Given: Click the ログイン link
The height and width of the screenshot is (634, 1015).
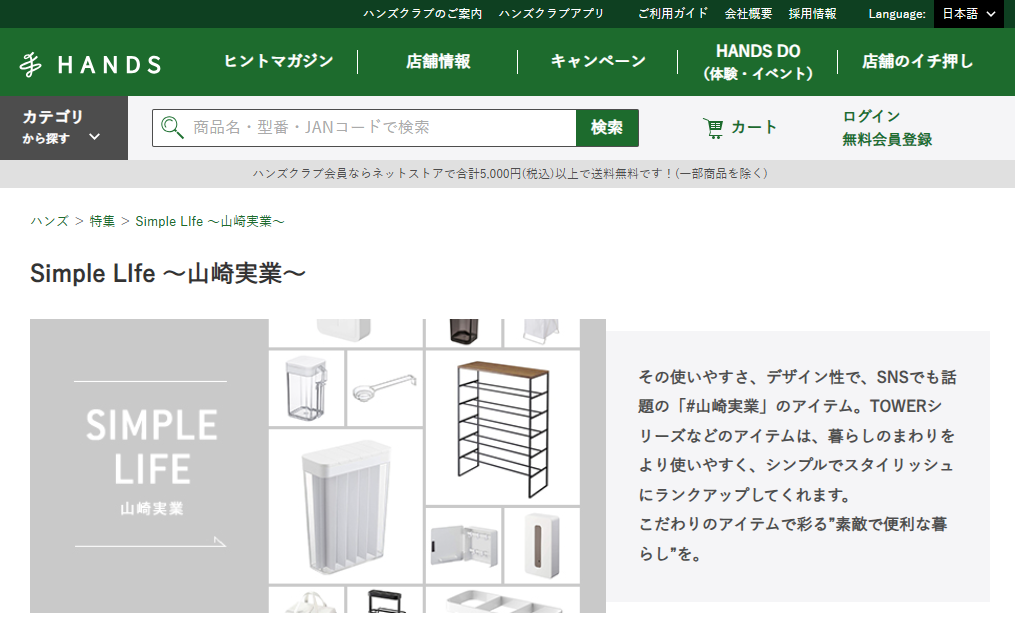Looking at the screenshot, I should tap(871, 116).
